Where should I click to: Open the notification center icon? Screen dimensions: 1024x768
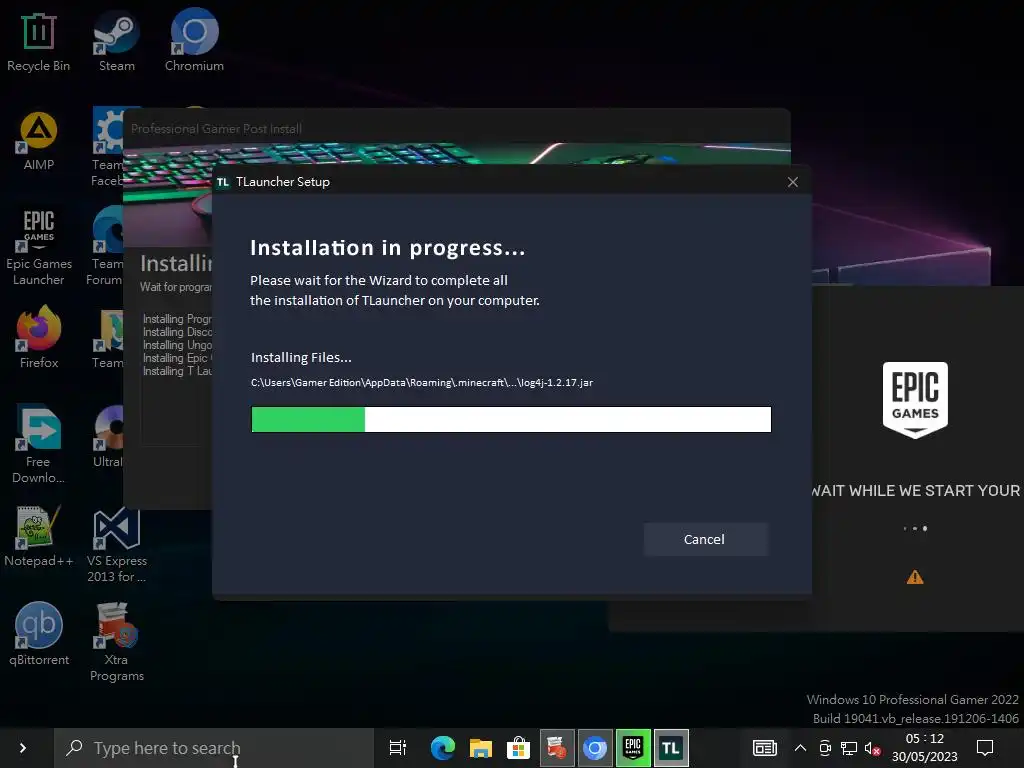point(984,748)
